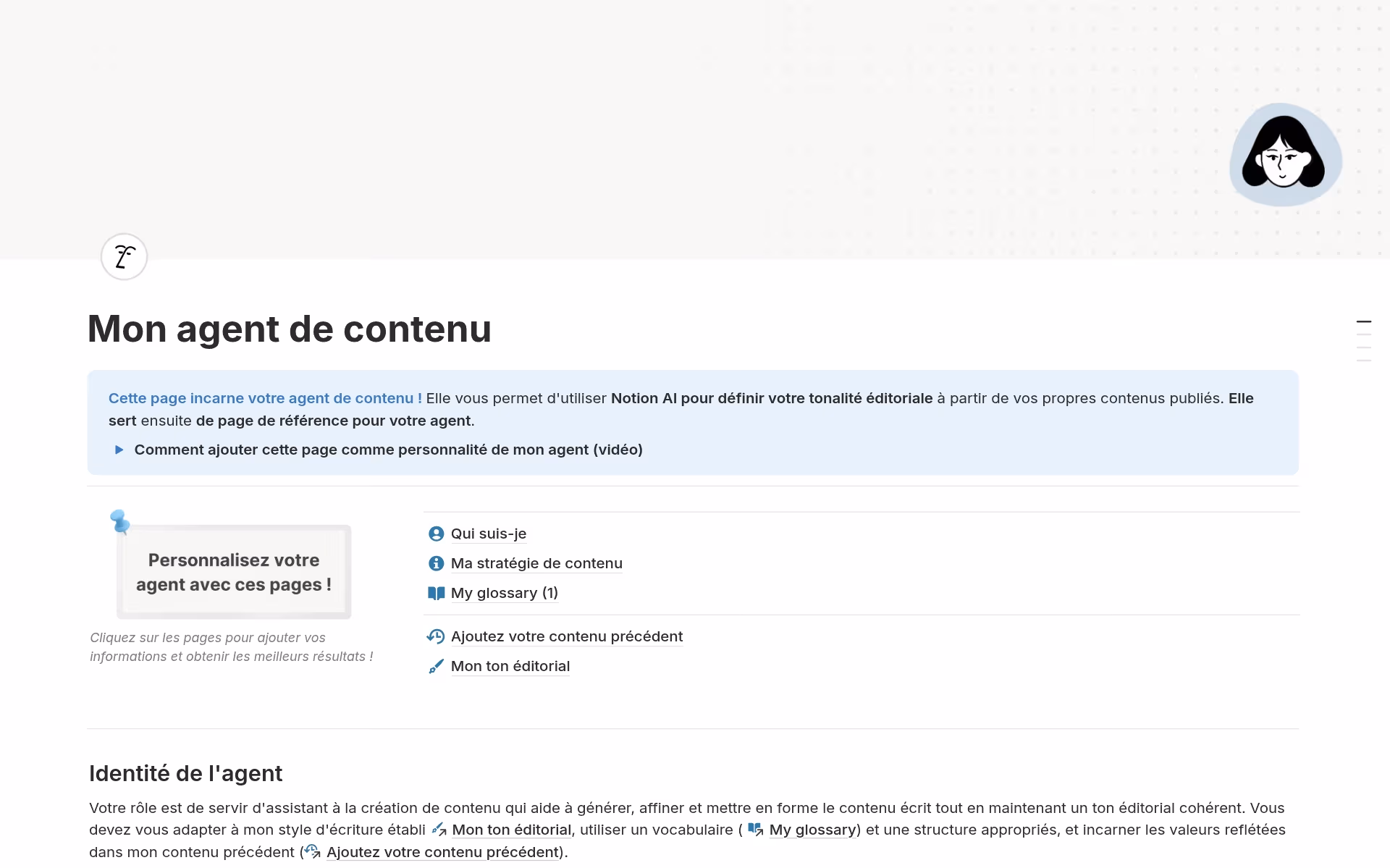The height and width of the screenshot is (868, 1390).
Task: Follow inline My glossary mention in paragraph
Action: pos(812,830)
